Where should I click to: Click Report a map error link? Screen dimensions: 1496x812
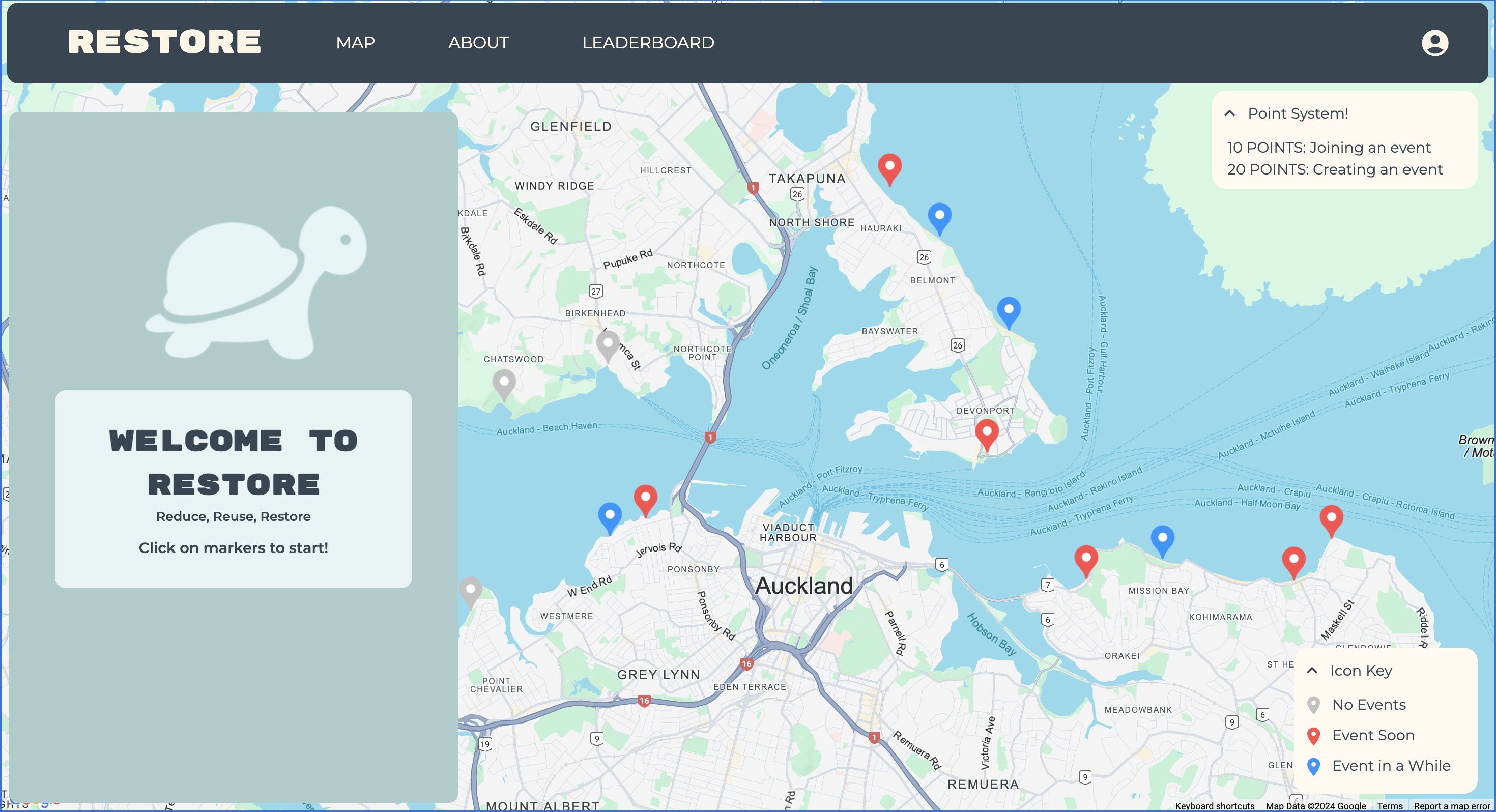click(x=1451, y=806)
